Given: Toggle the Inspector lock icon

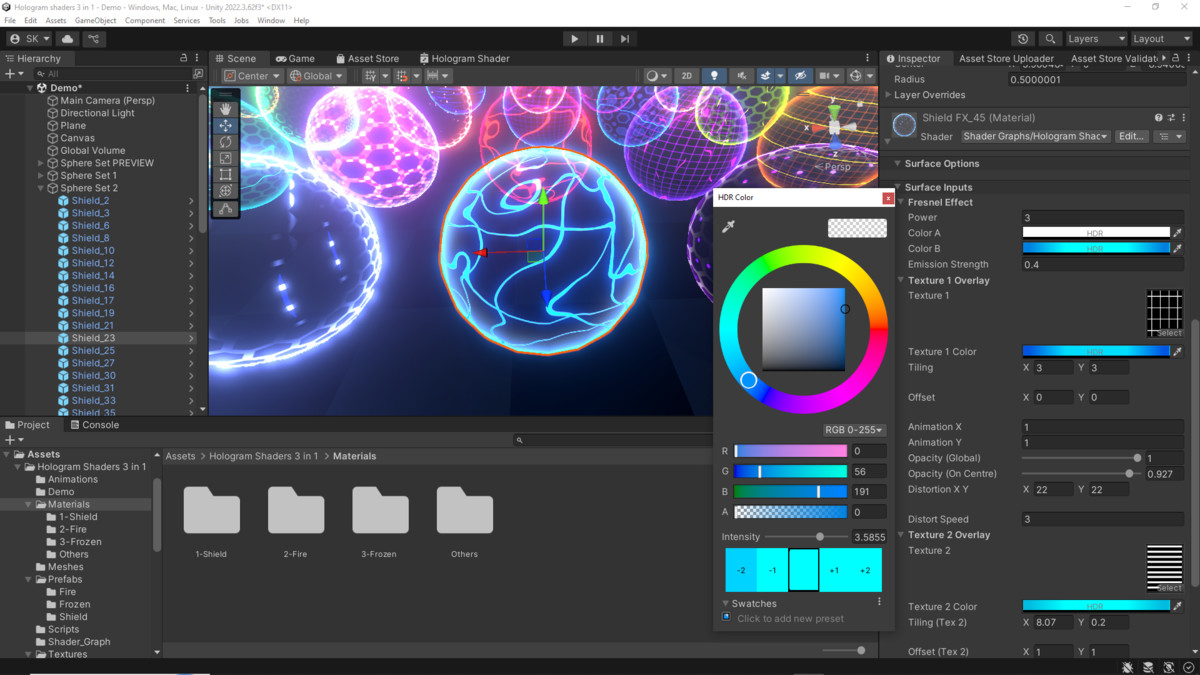Looking at the screenshot, I should pyautogui.click(x=1176, y=58).
